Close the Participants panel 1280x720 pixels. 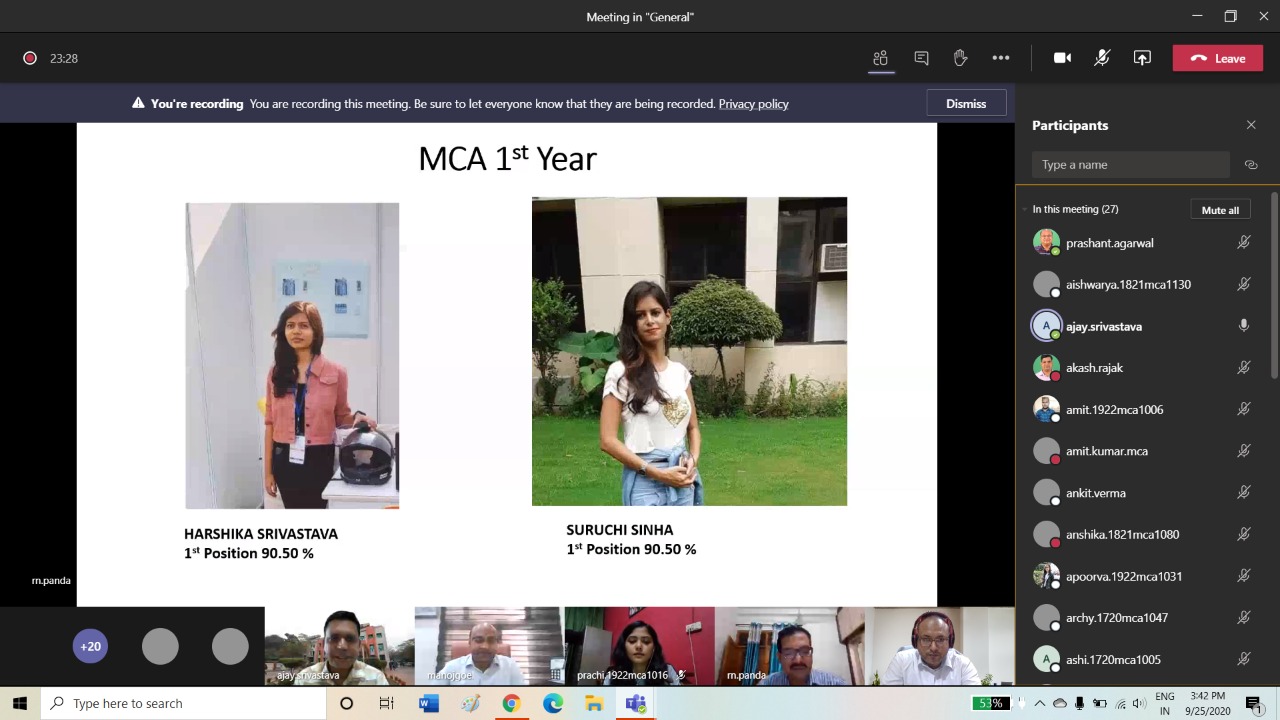pyautogui.click(x=1251, y=125)
